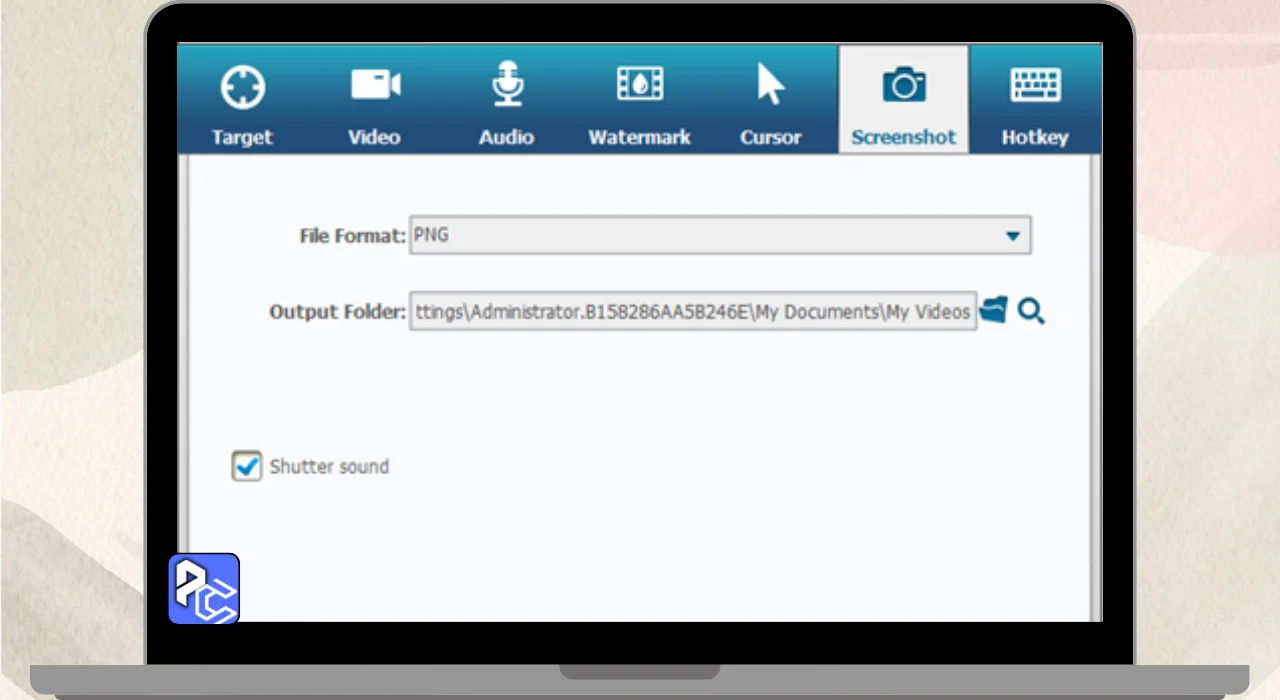Open output folder with magnifier icon
Image resolution: width=1280 pixels, height=700 pixels.
1031,312
